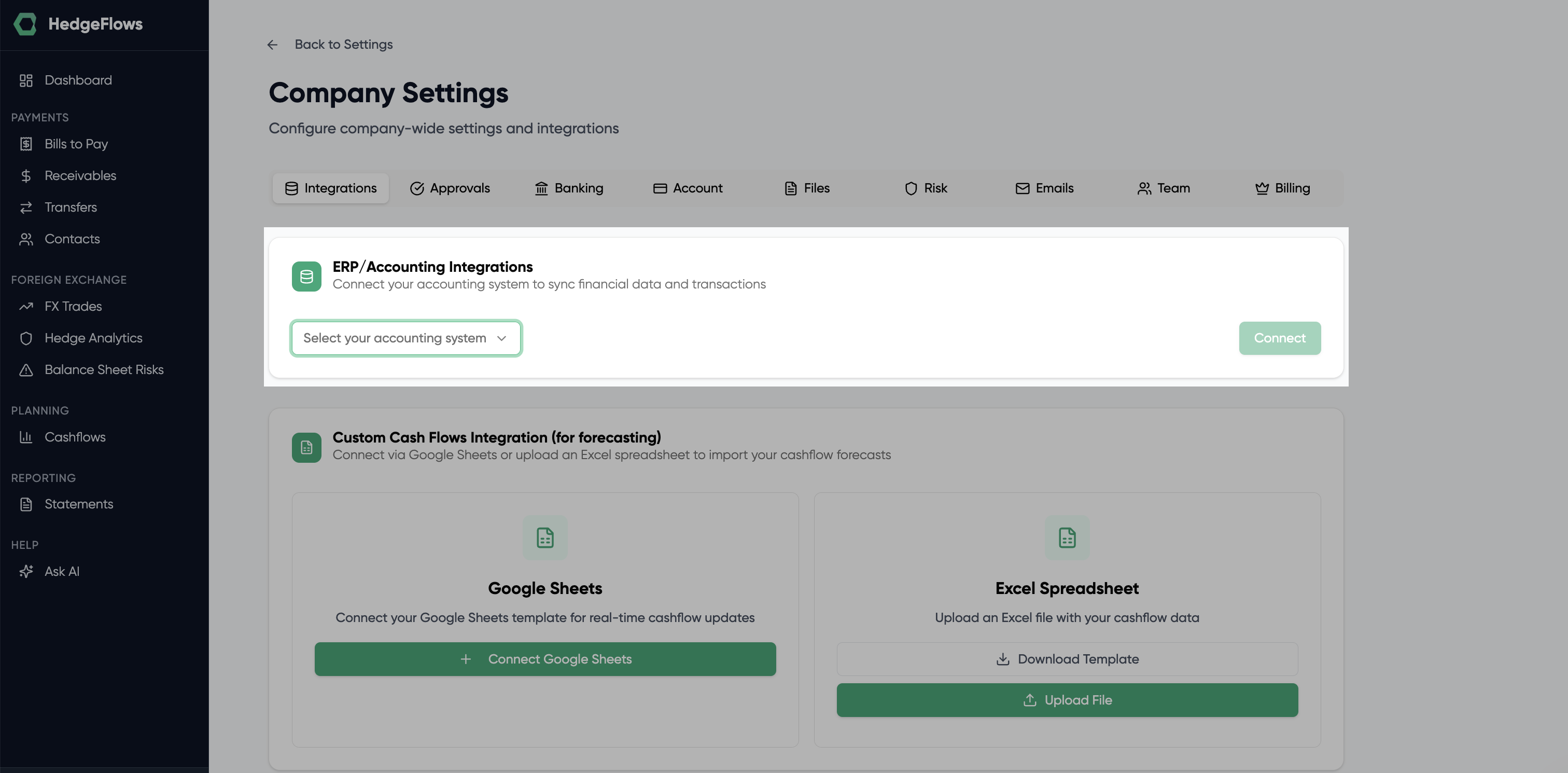Go to Transfers in the sidebar

pyautogui.click(x=71, y=207)
